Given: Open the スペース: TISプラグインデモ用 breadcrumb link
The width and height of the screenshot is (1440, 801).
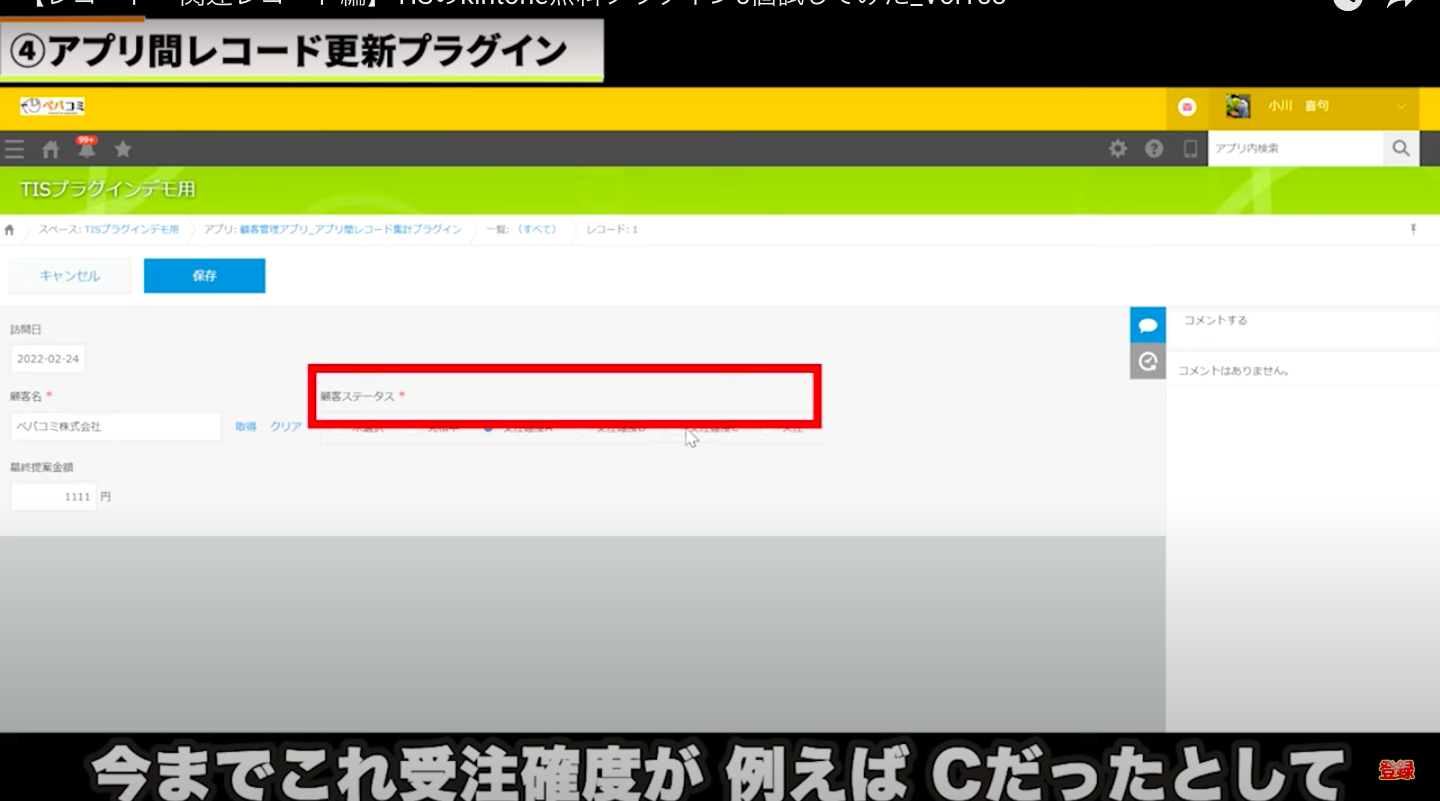Looking at the screenshot, I should click(109, 229).
